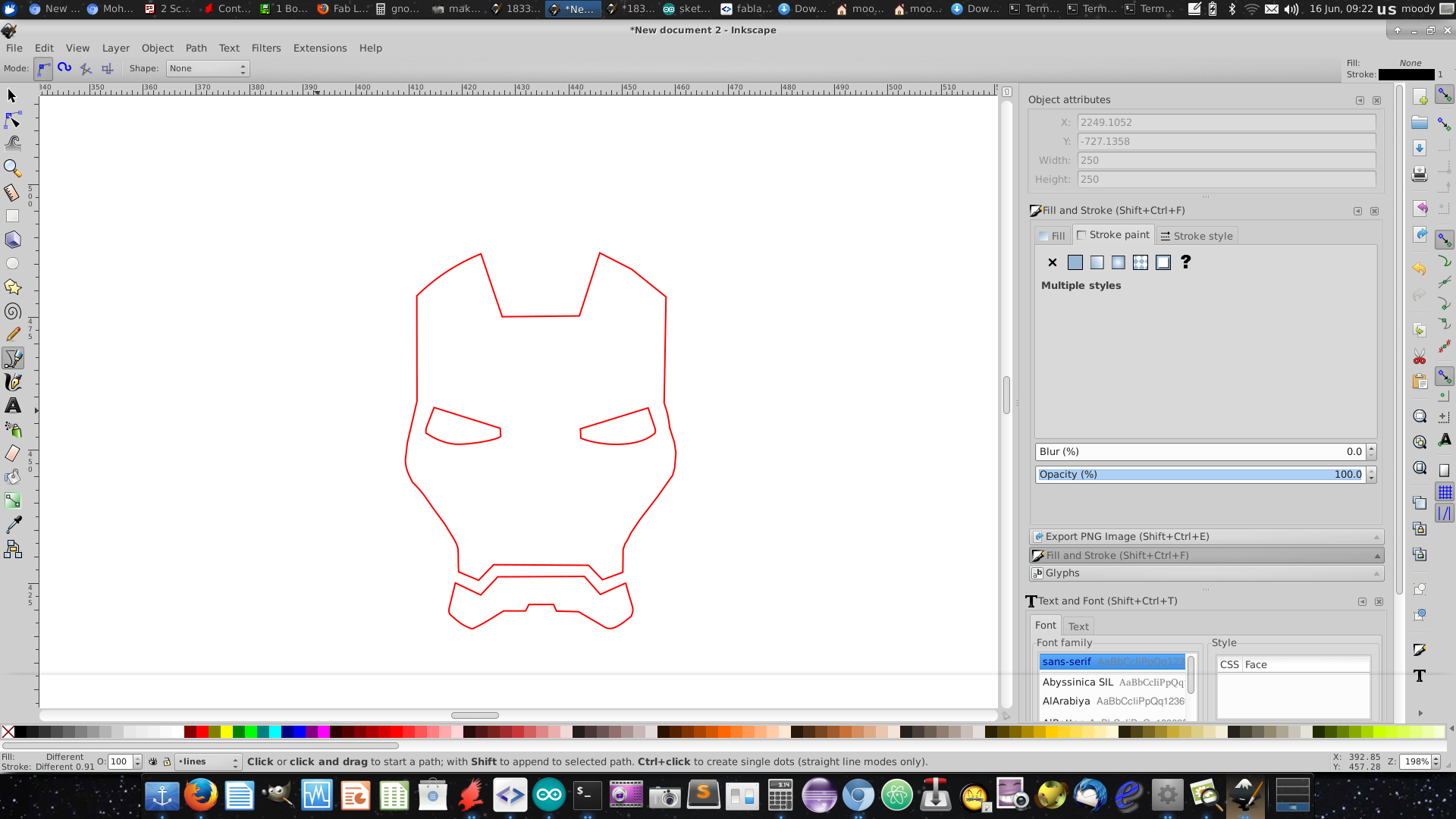Select flat color paint type
The image size is (1456, 819).
click(x=1075, y=262)
